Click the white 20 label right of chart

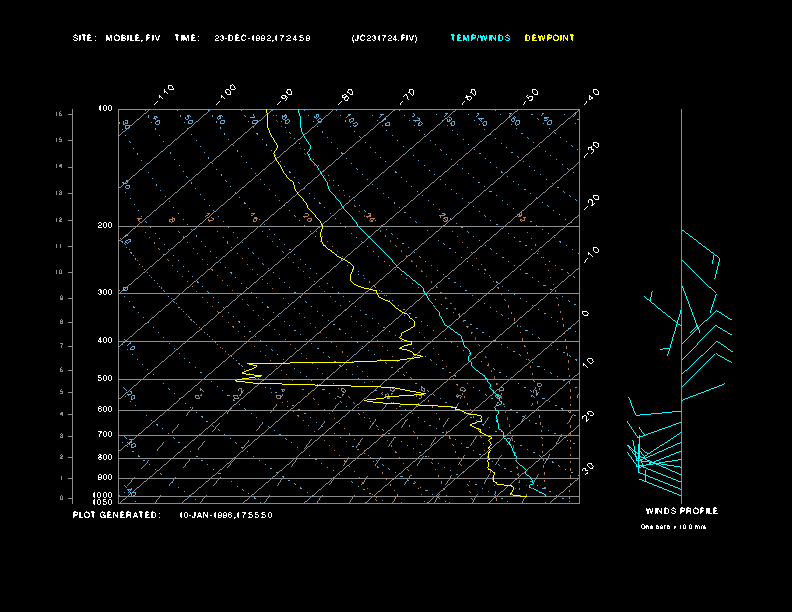click(x=588, y=416)
